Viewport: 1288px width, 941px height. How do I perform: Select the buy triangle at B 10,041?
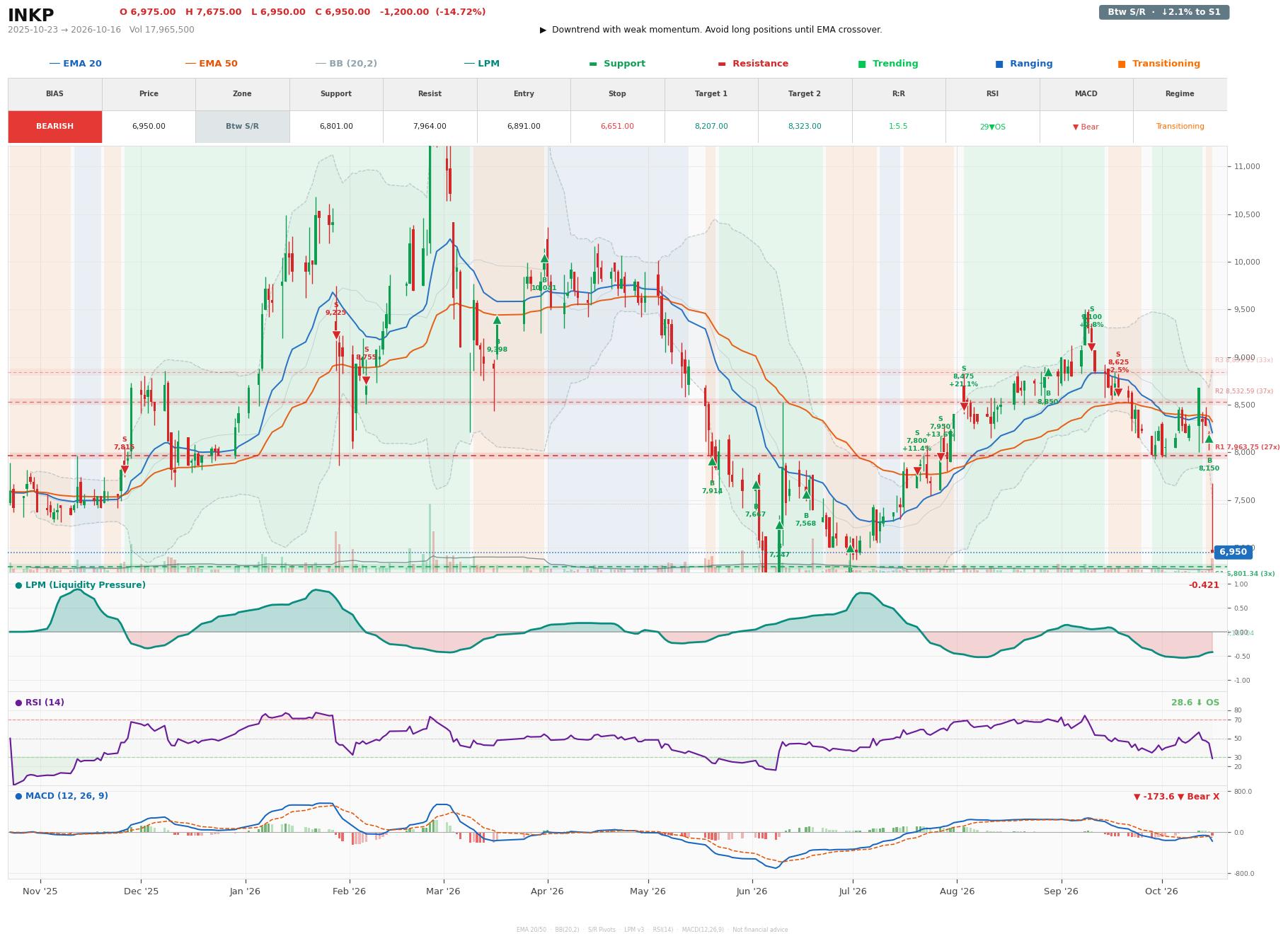[544, 258]
